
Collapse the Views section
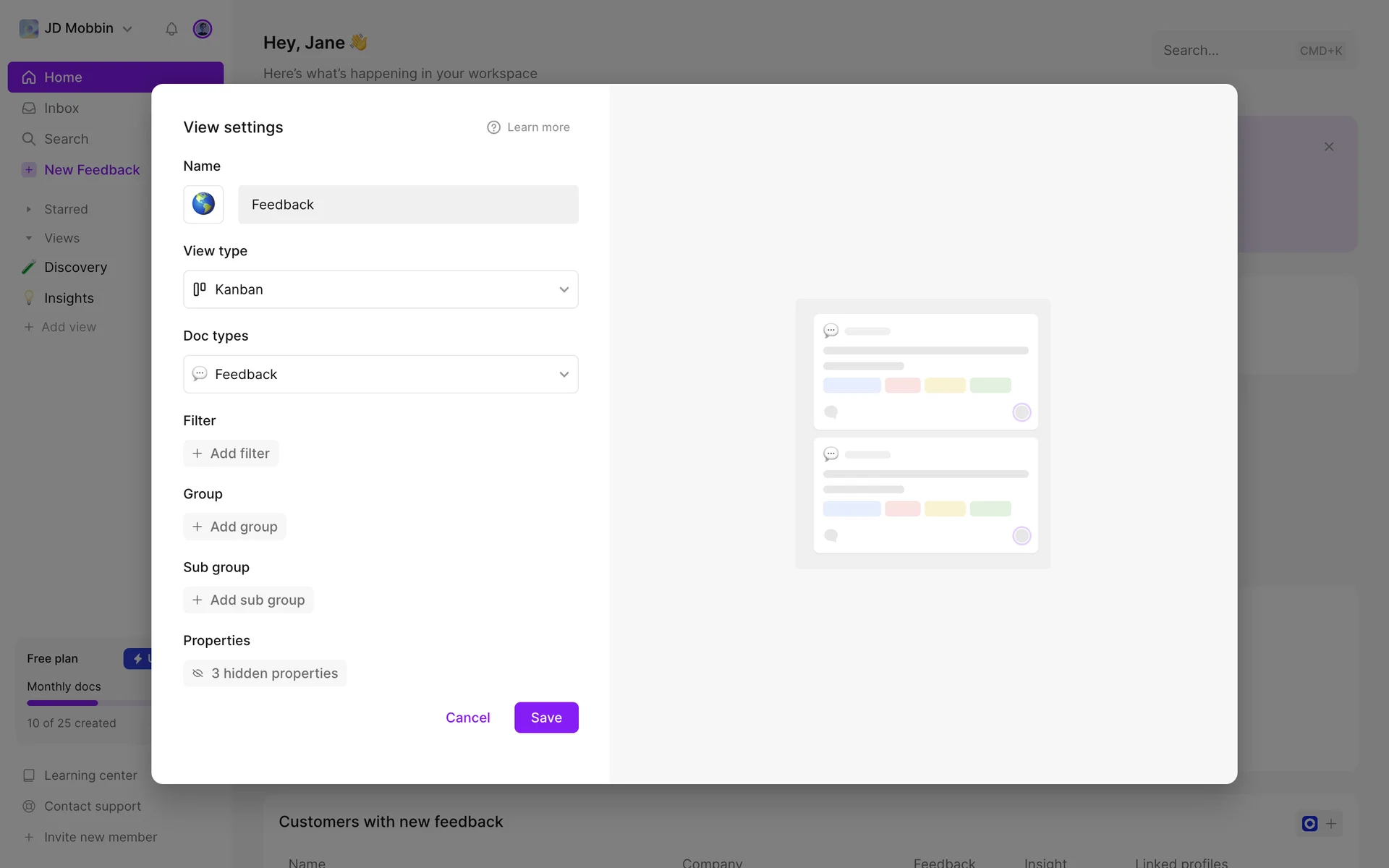[x=29, y=238]
